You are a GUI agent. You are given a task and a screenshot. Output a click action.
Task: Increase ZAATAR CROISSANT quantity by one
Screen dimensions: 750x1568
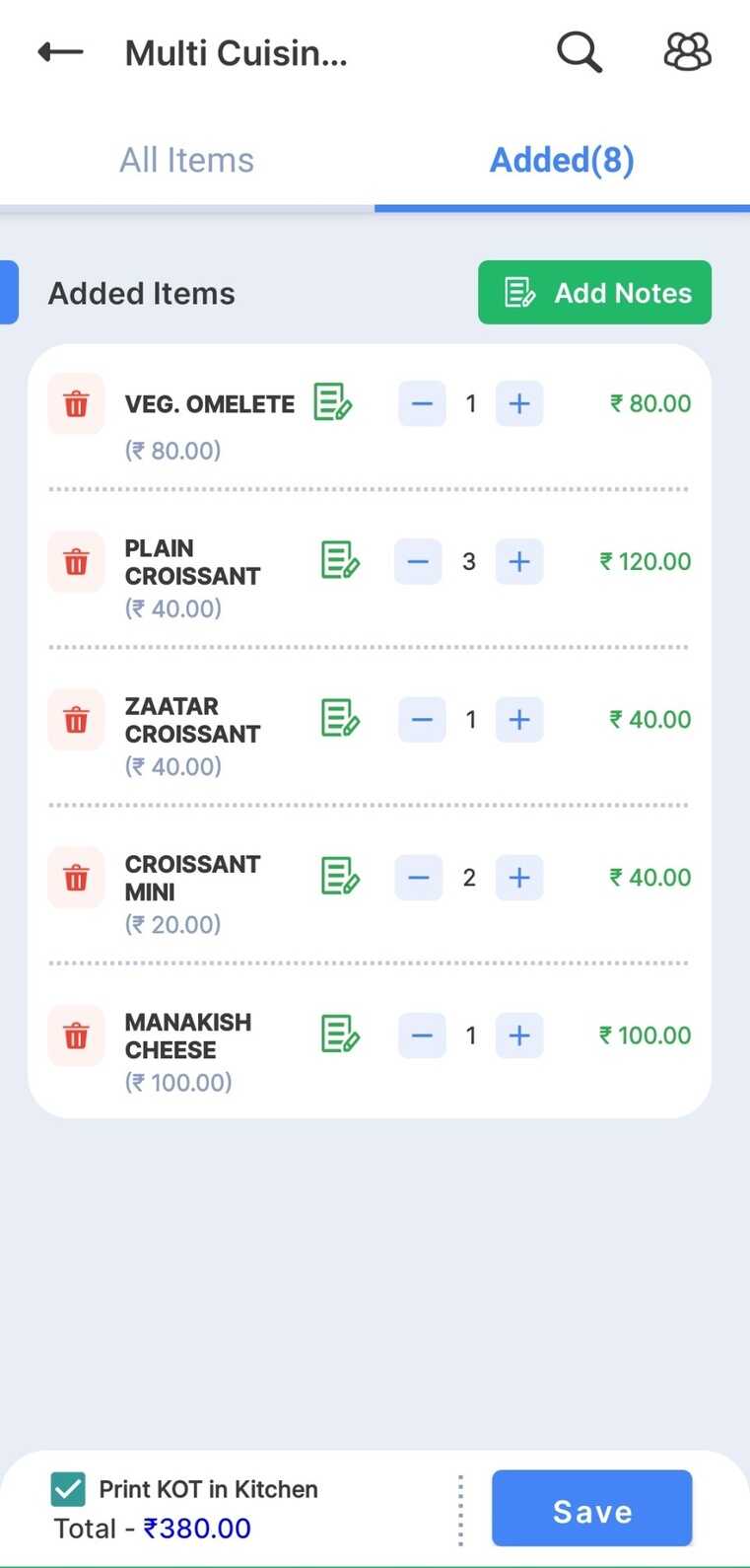point(519,720)
